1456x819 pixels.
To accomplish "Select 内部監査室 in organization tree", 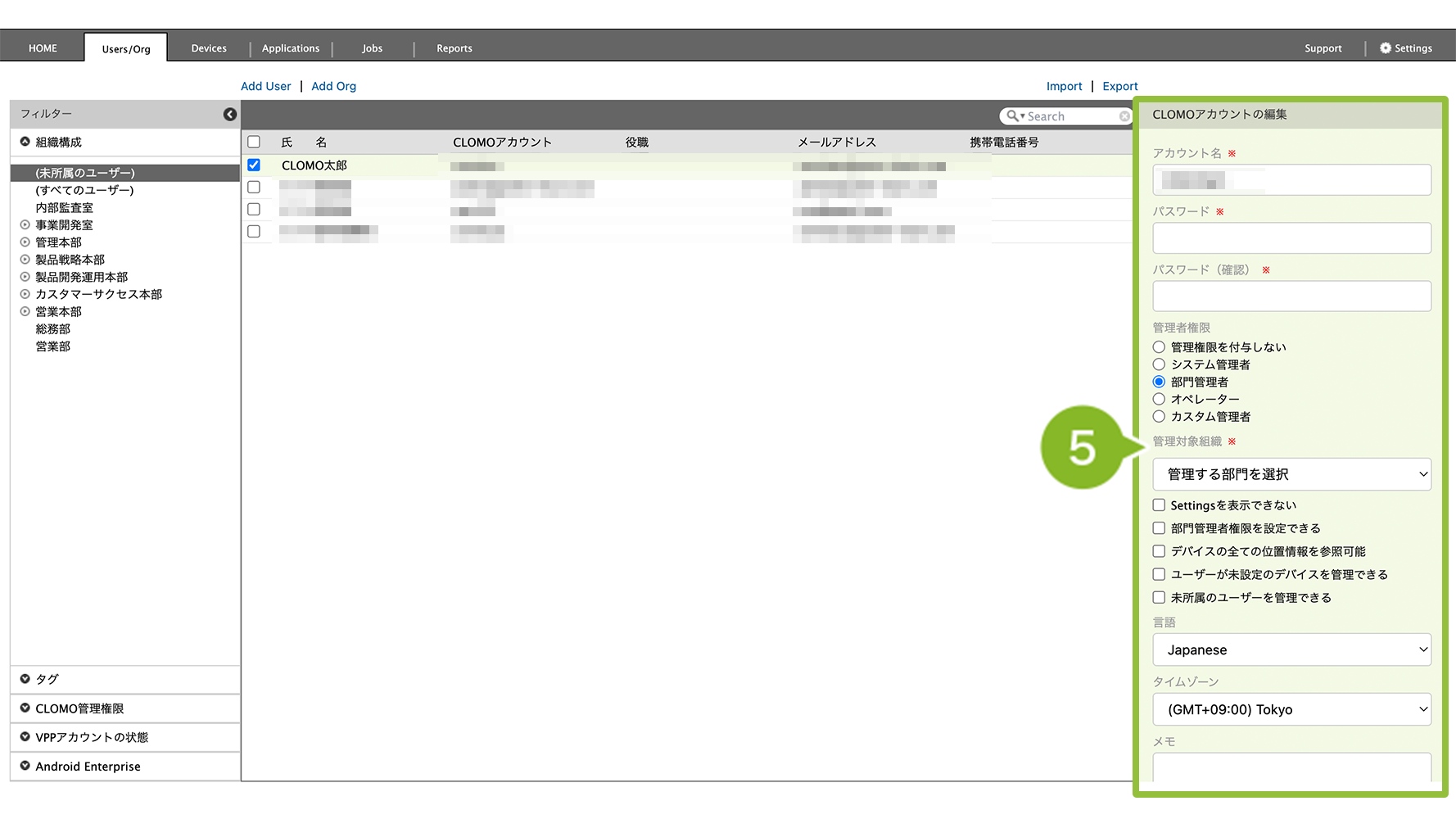I will (x=64, y=208).
